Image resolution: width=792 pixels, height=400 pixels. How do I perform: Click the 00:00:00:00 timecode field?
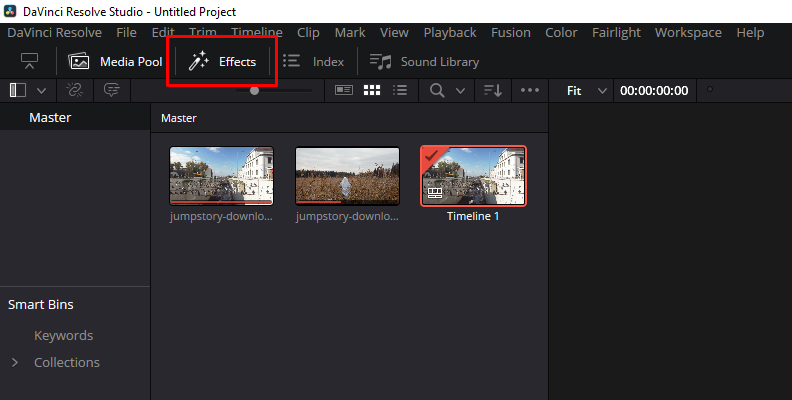click(x=654, y=90)
